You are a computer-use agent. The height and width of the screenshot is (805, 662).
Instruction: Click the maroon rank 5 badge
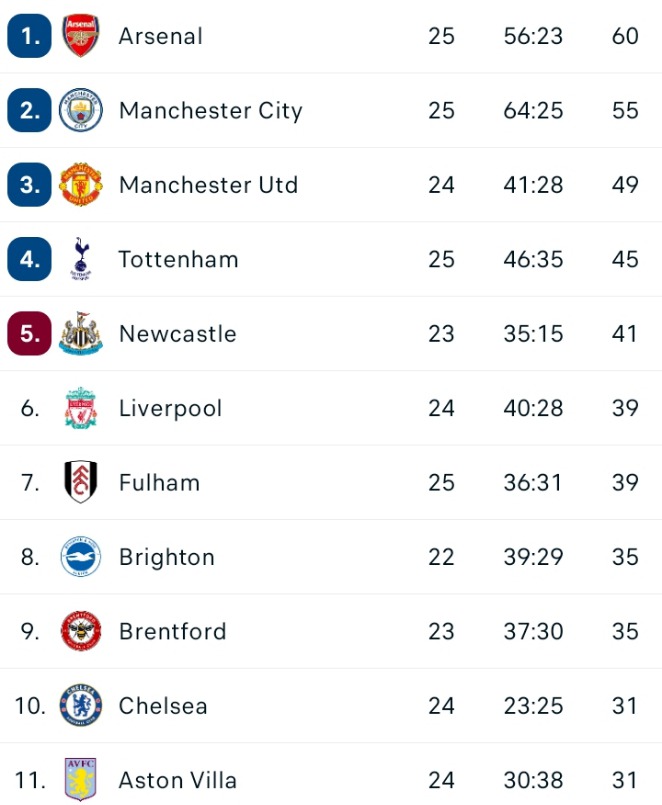coord(29,334)
